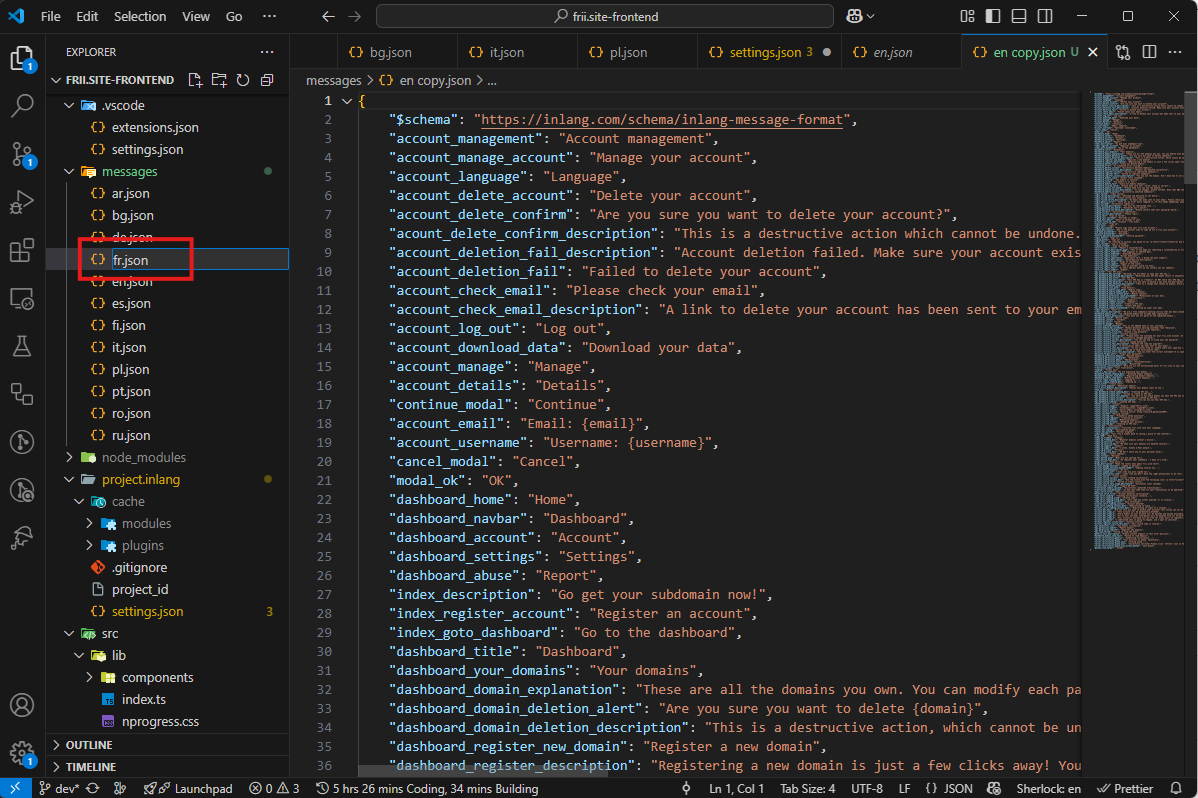Open the .gitignore file

click(x=139, y=567)
